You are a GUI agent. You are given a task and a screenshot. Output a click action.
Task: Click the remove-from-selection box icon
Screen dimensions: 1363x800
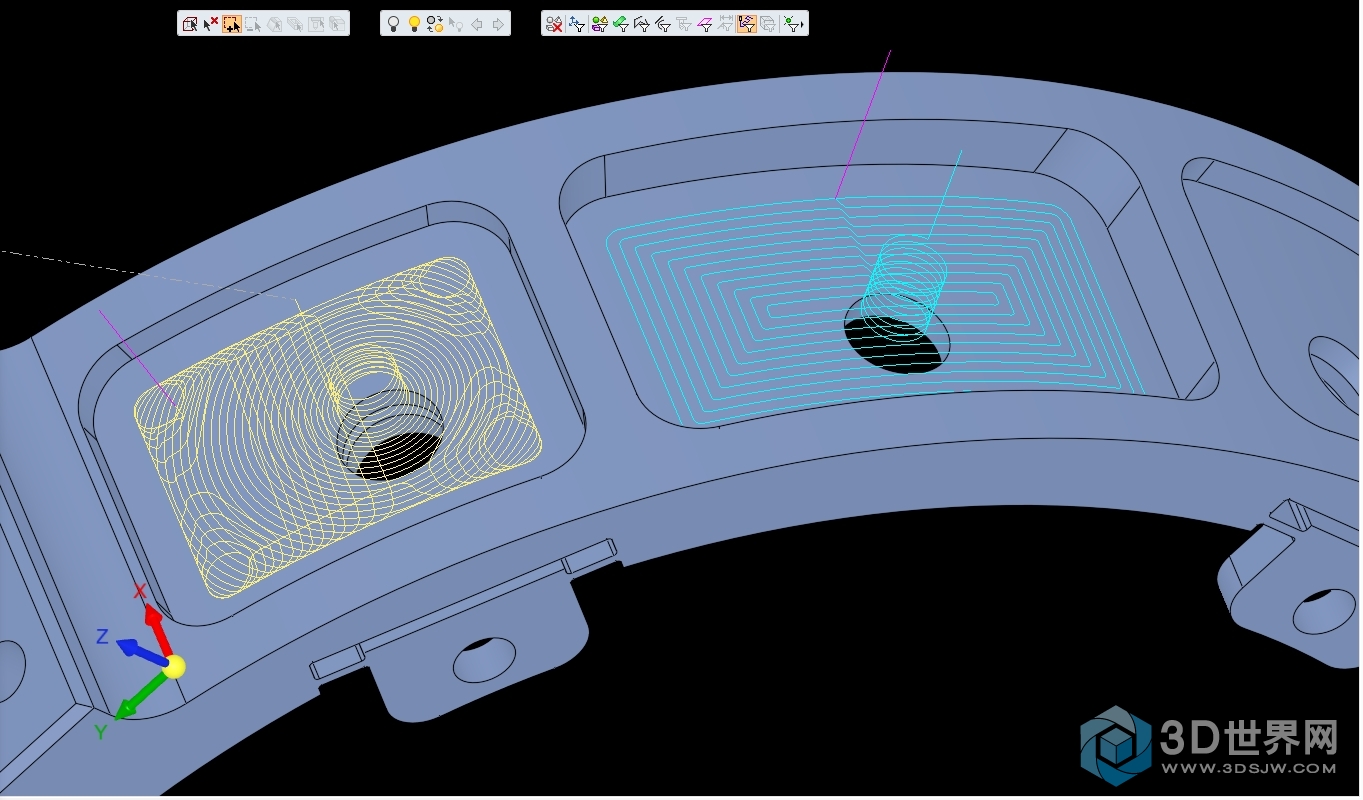(253, 24)
